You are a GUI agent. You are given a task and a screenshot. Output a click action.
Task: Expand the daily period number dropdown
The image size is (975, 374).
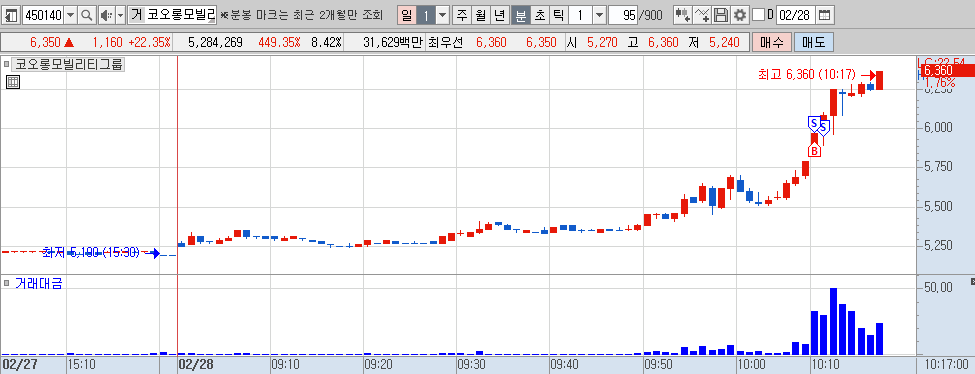442,15
